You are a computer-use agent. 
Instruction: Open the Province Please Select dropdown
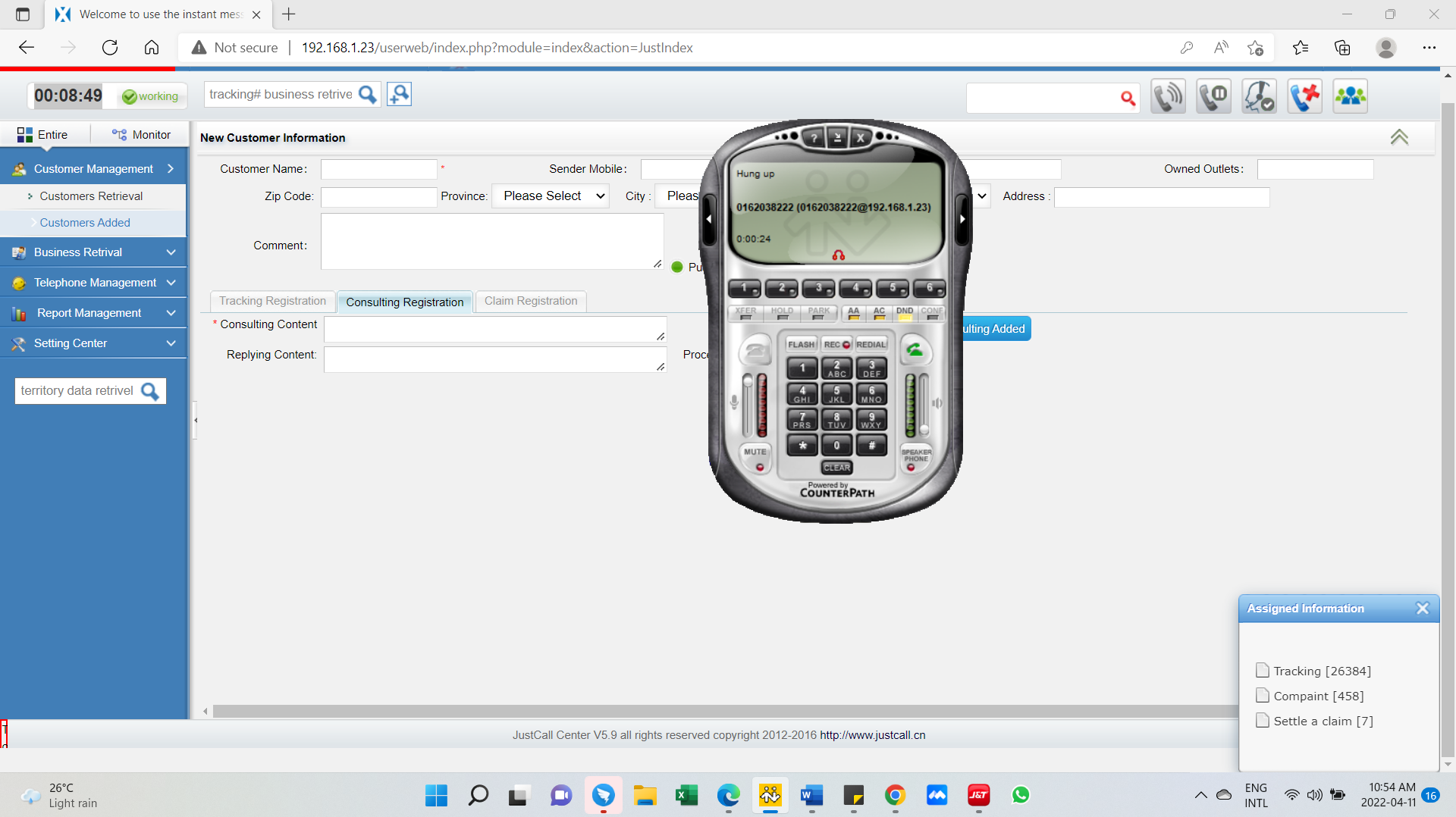(551, 196)
